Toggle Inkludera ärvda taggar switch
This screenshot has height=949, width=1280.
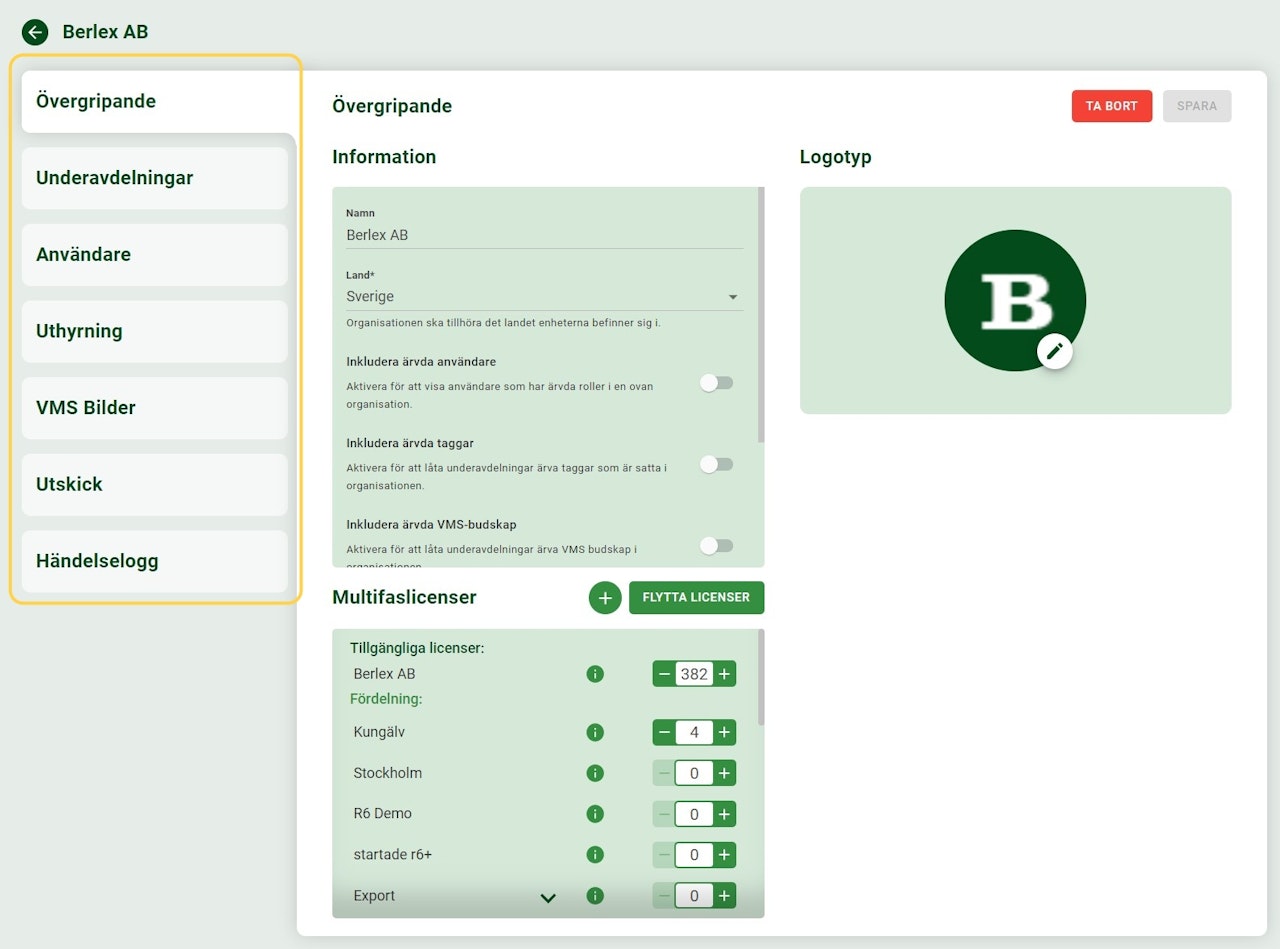[x=716, y=464]
